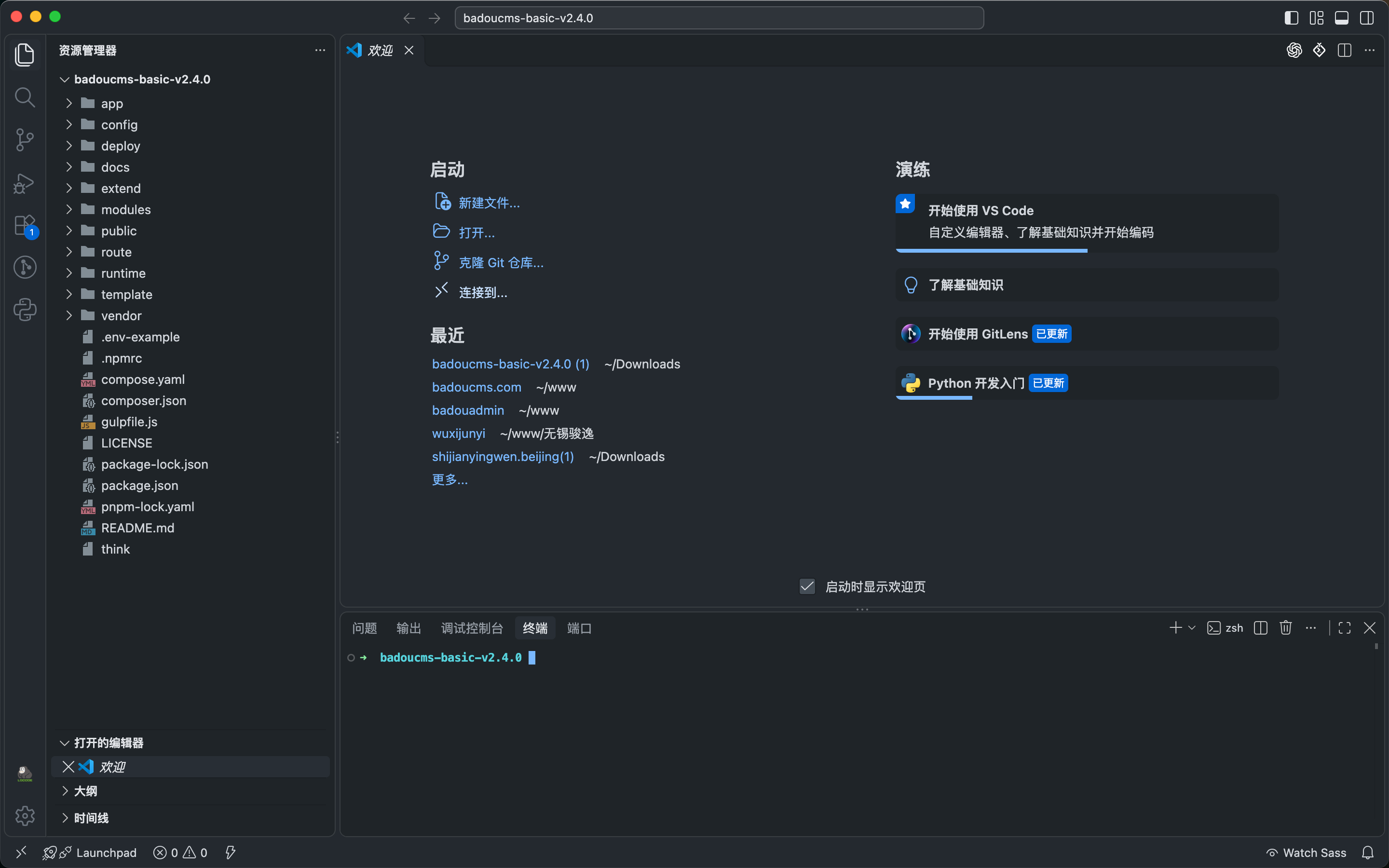
Task: Open the composer.json file
Action: [x=144, y=401]
